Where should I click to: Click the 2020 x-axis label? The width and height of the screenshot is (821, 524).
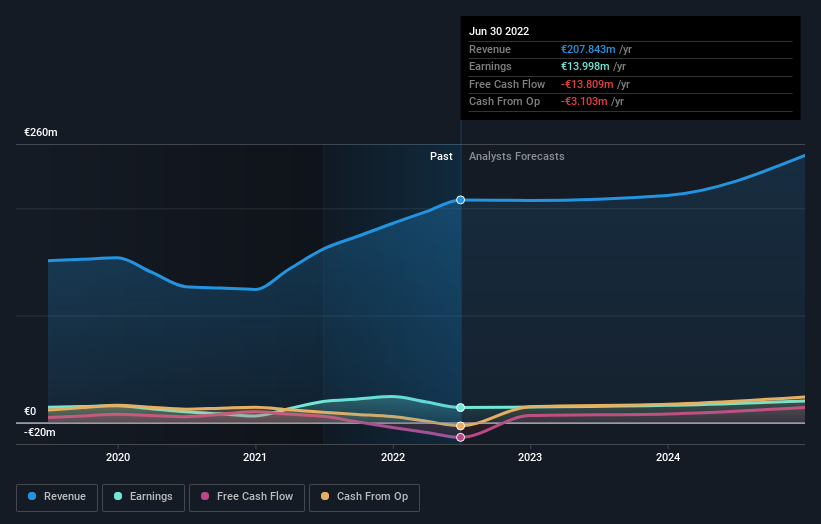[118, 457]
